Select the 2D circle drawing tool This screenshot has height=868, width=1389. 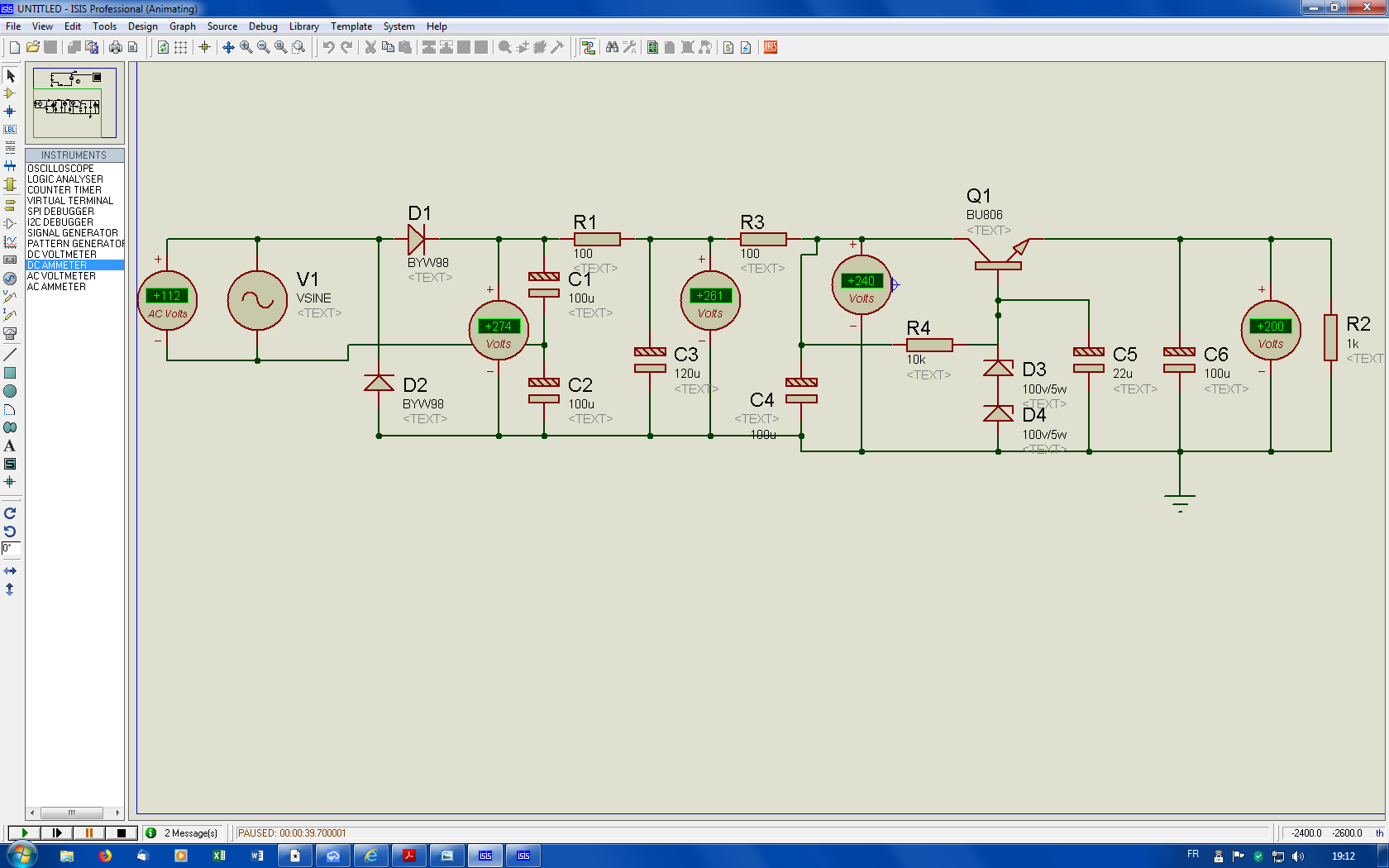[10, 391]
